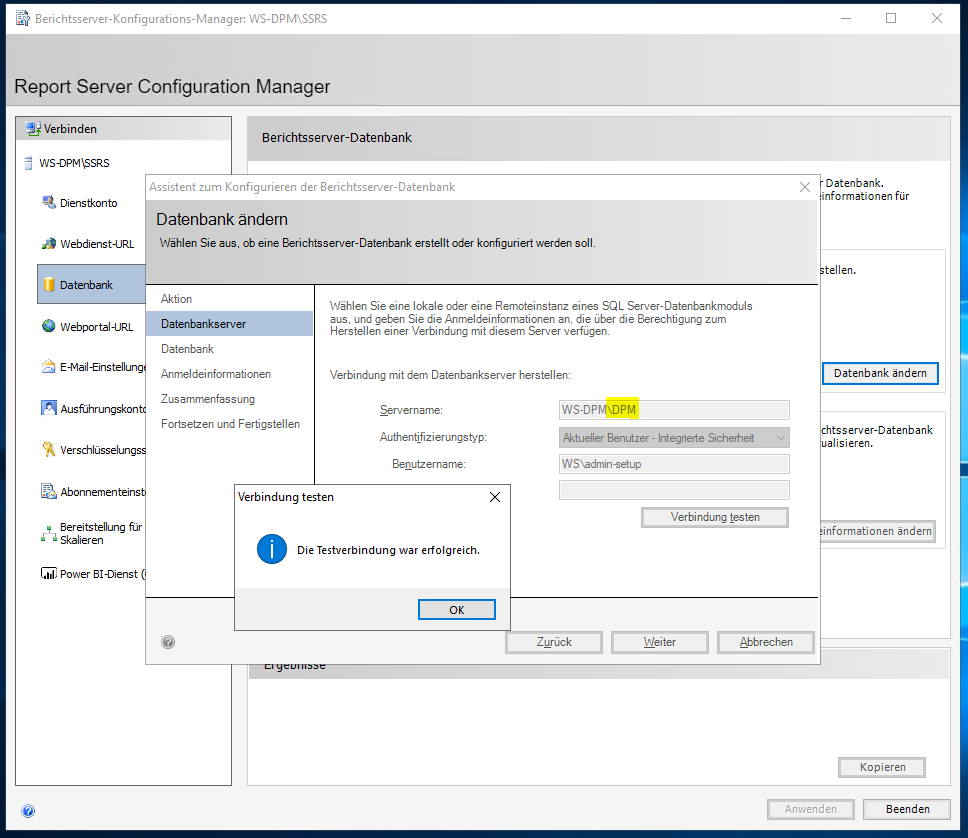
Task: Close the Berichtsserver-Datenbank wizard with X
Action: 804,187
